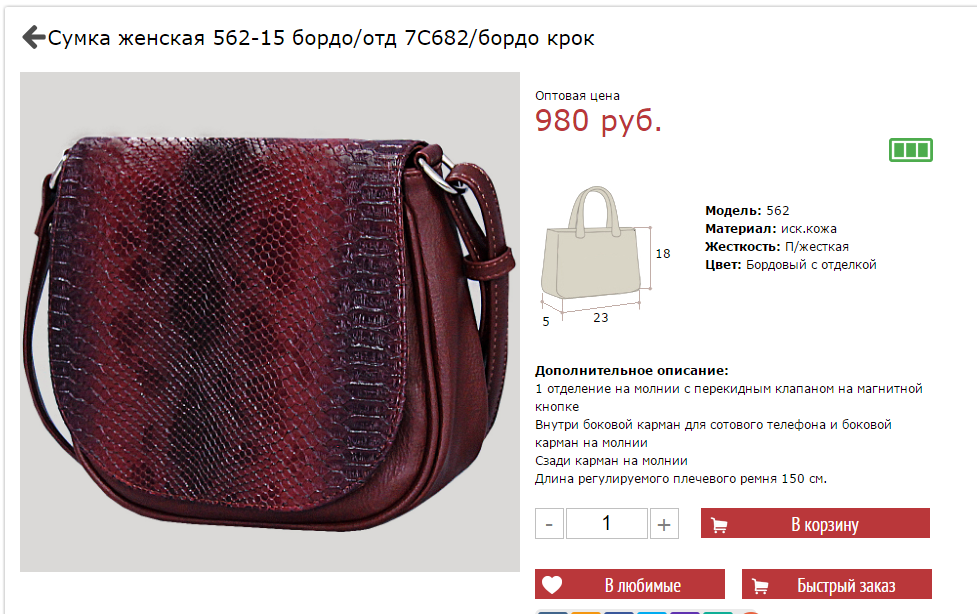Click the cart icon on В корзину button
The image size is (977, 614).
tap(719, 525)
